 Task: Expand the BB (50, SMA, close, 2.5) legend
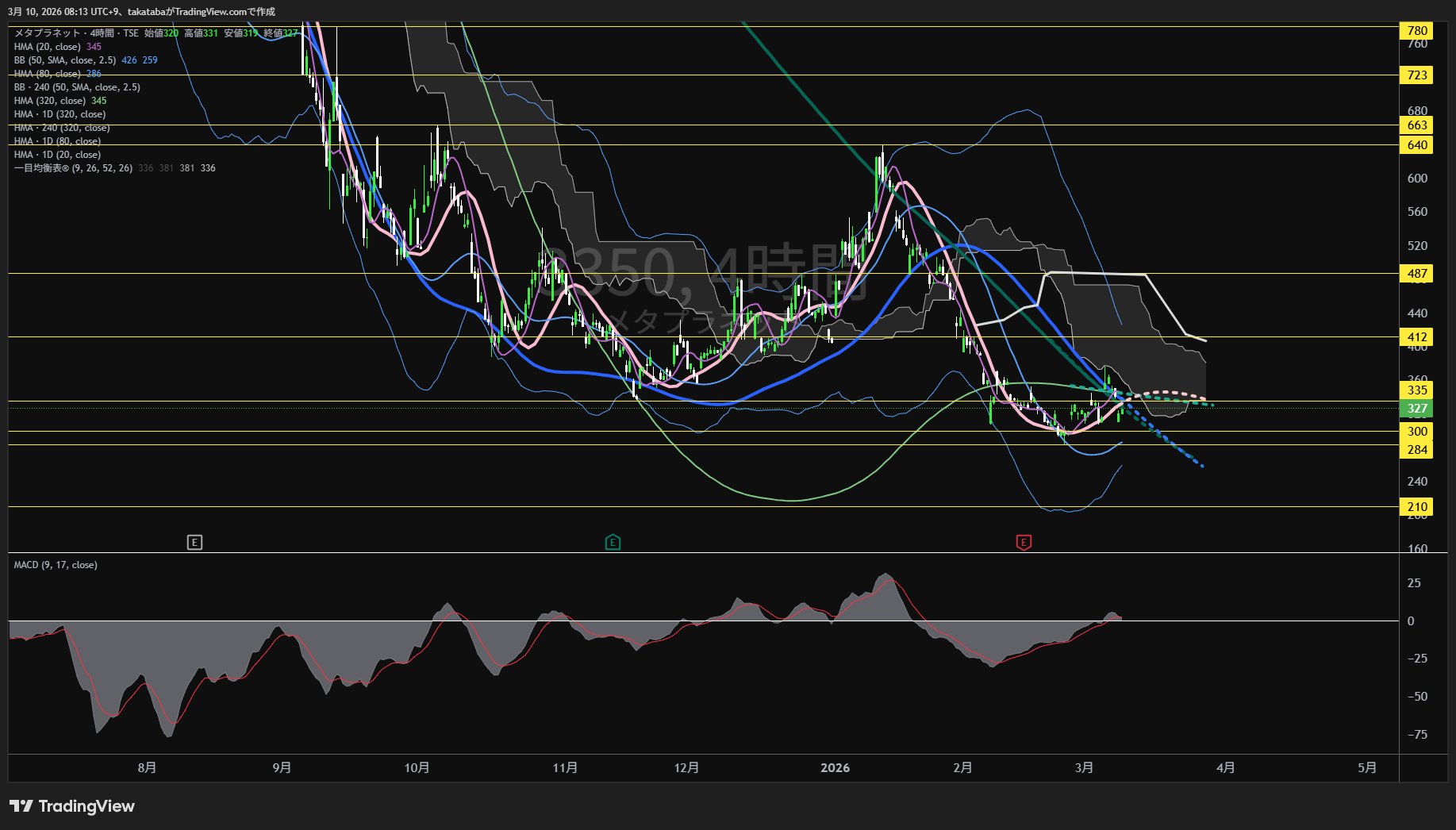65,60
